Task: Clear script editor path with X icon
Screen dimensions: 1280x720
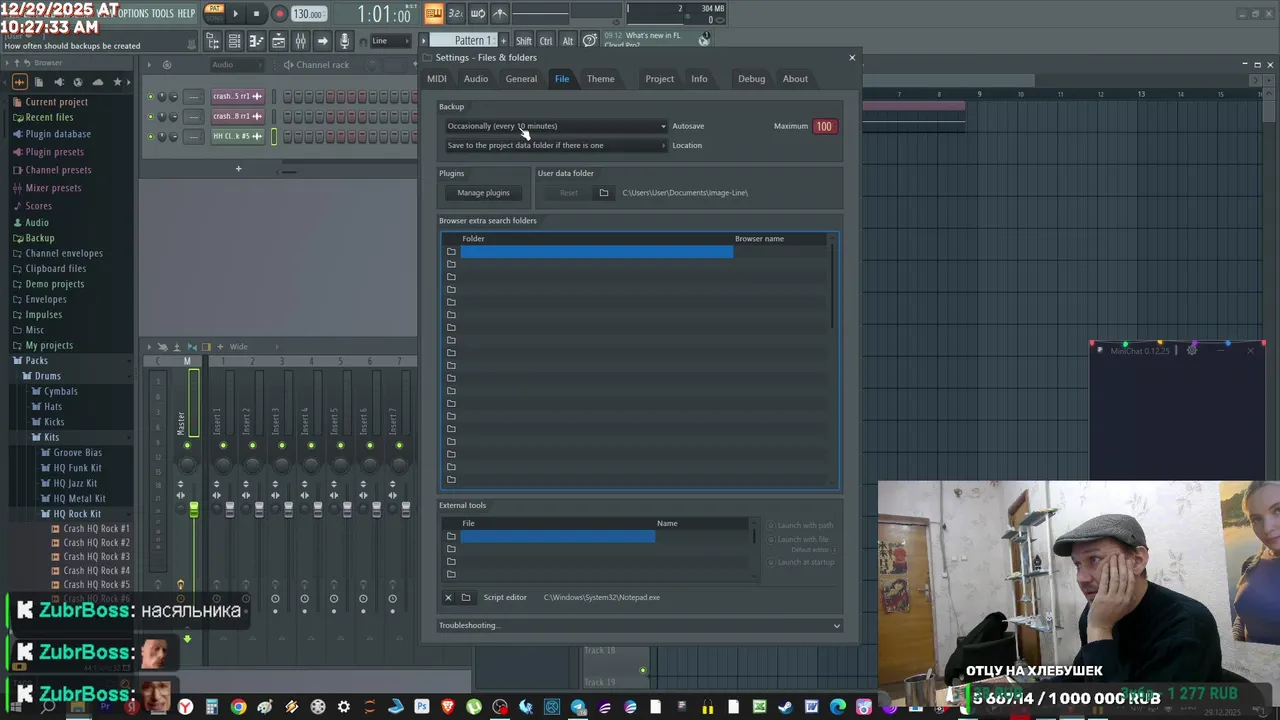Action: (x=448, y=597)
